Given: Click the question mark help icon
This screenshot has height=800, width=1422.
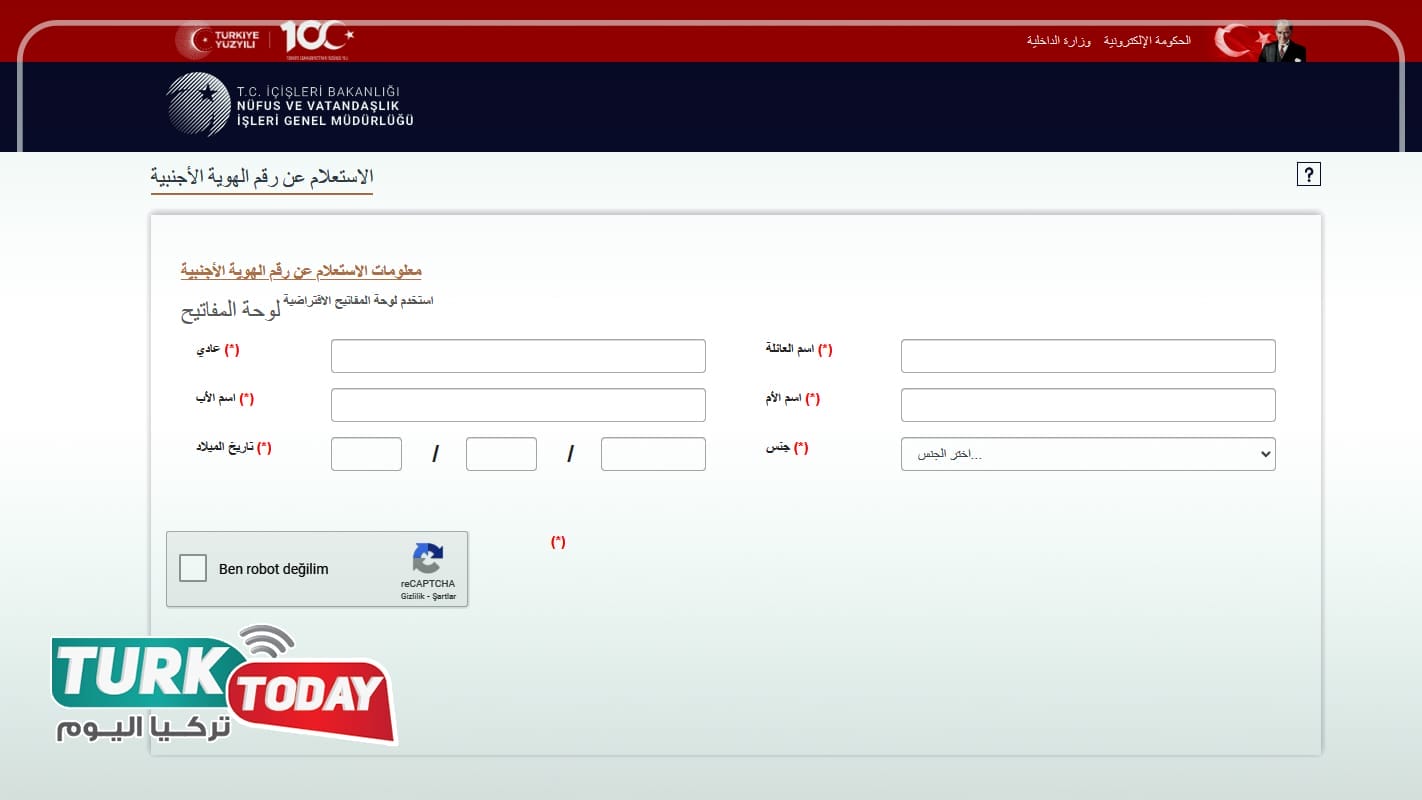Looking at the screenshot, I should coord(1308,174).
